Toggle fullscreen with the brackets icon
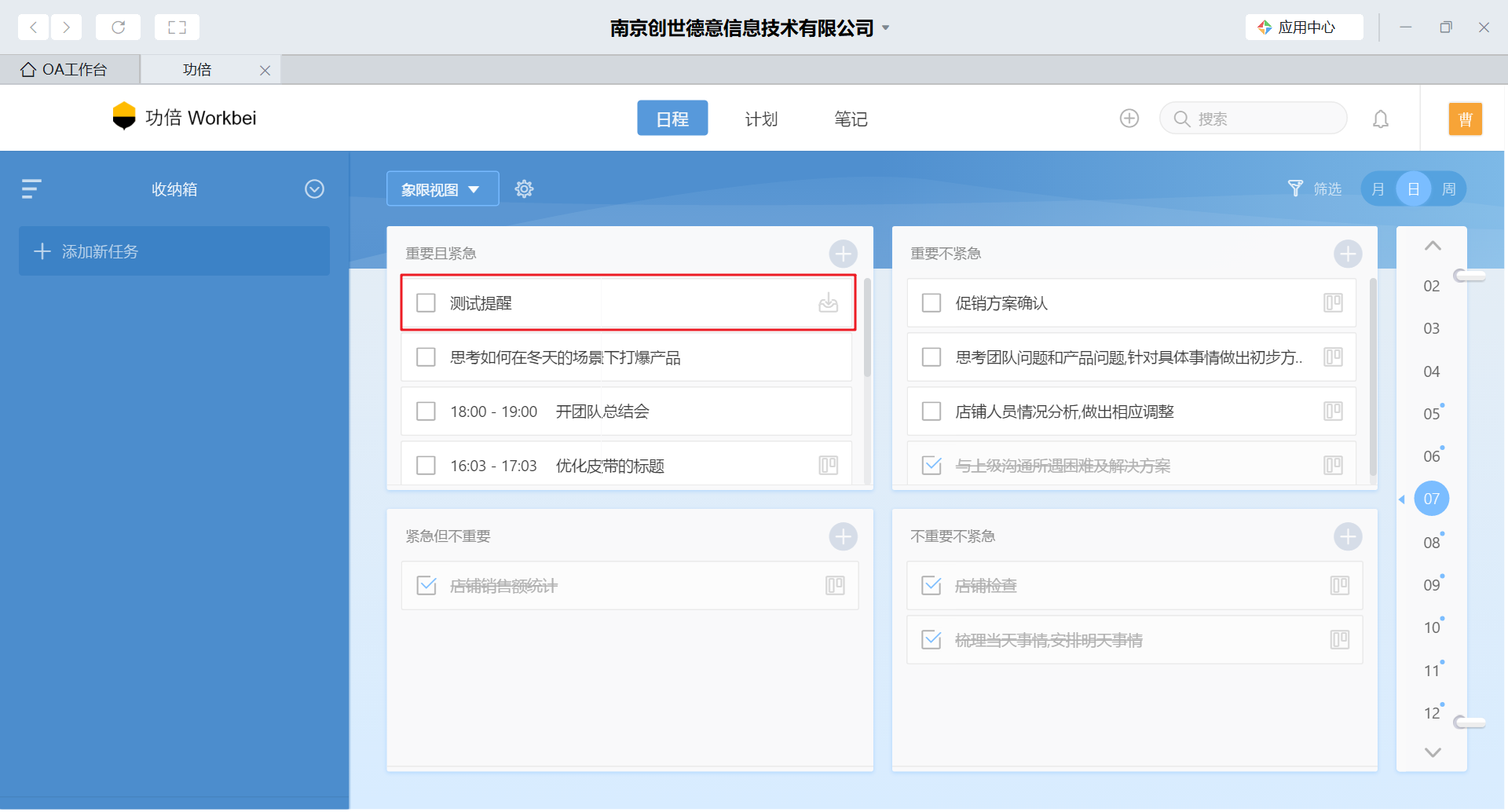1508x812 pixels. pyautogui.click(x=177, y=27)
